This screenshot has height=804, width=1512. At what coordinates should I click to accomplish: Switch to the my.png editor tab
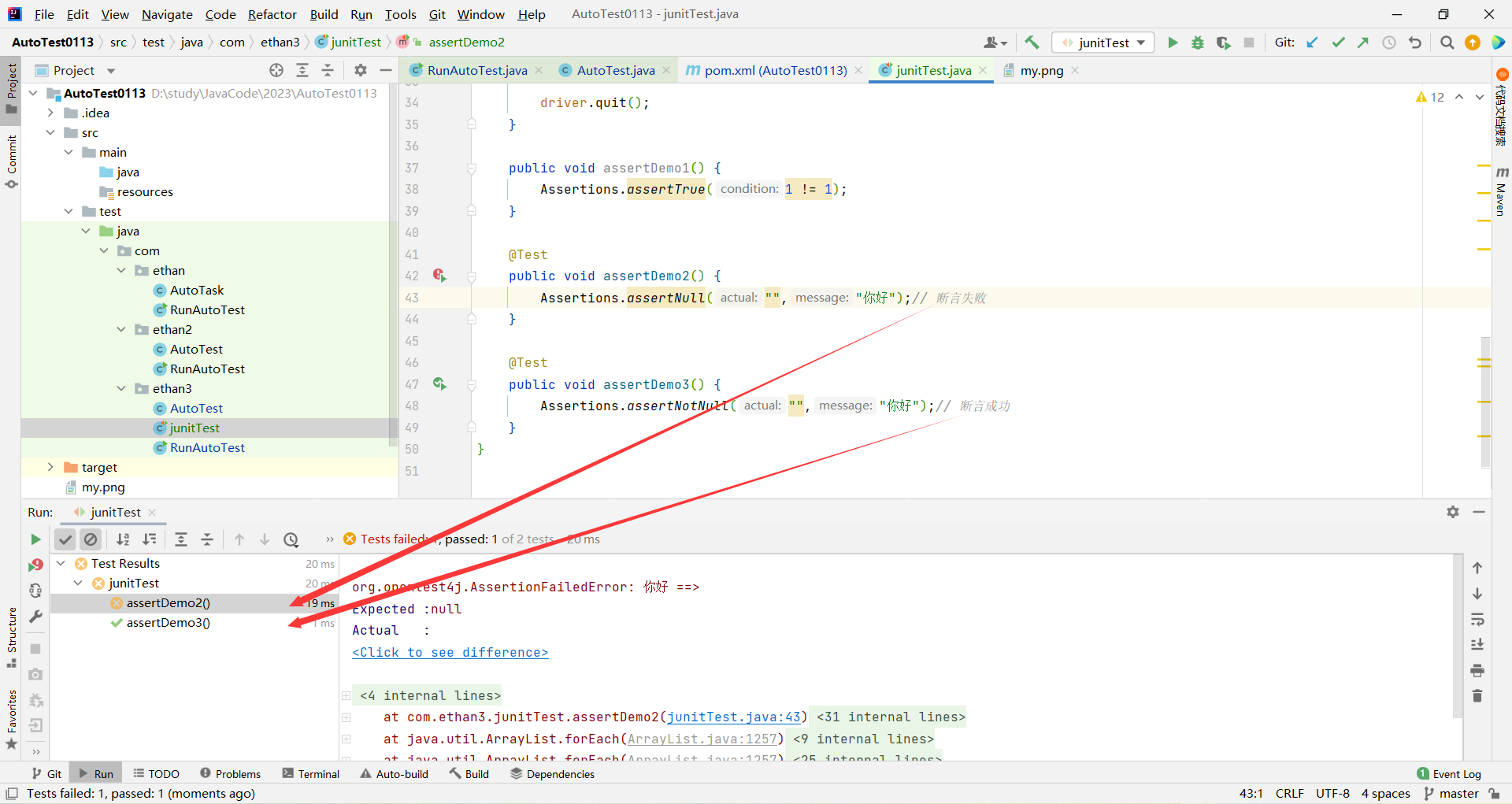pyautogui.click(x=1041, y=70)
